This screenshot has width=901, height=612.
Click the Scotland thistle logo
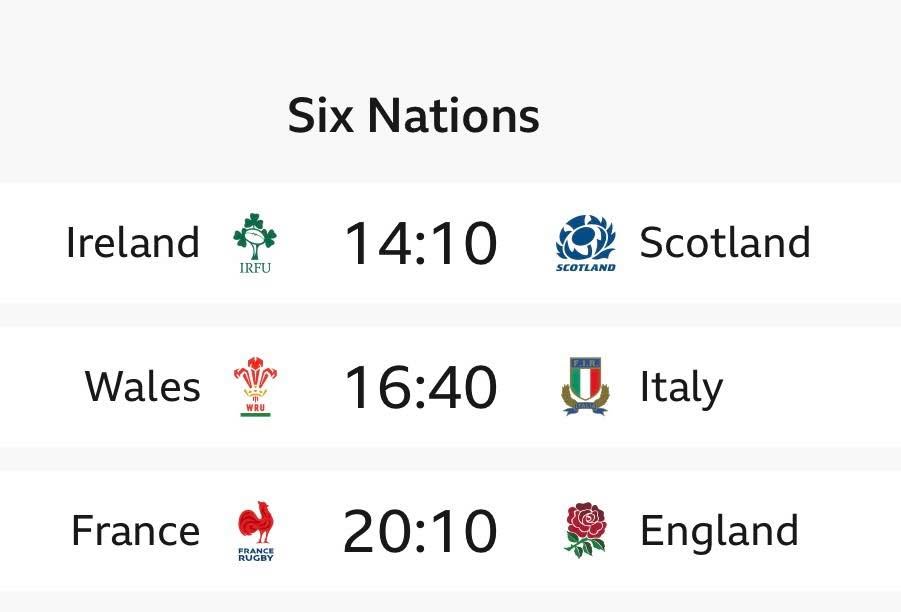point(586,243)
